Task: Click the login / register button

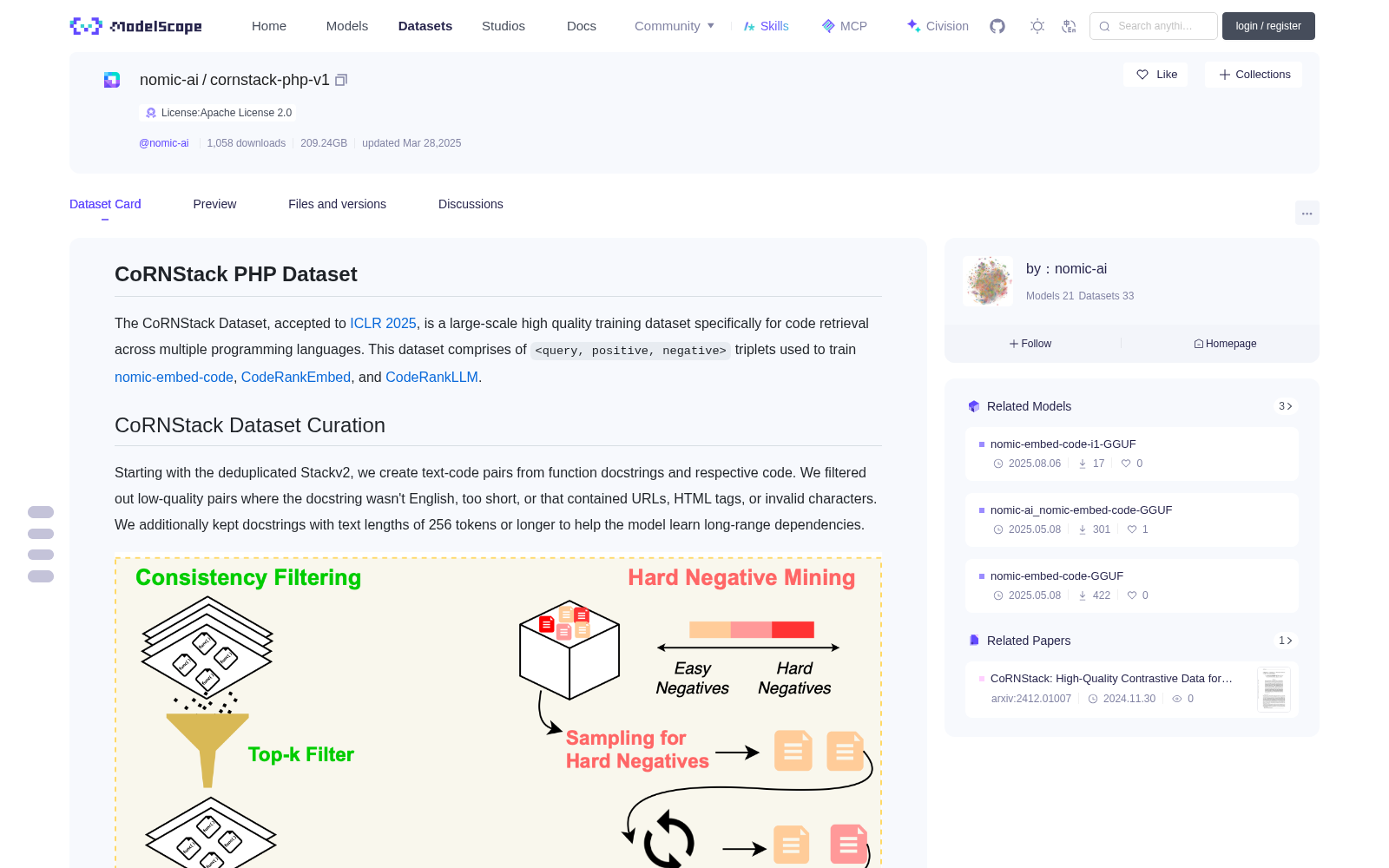Action: point(1268,26)
